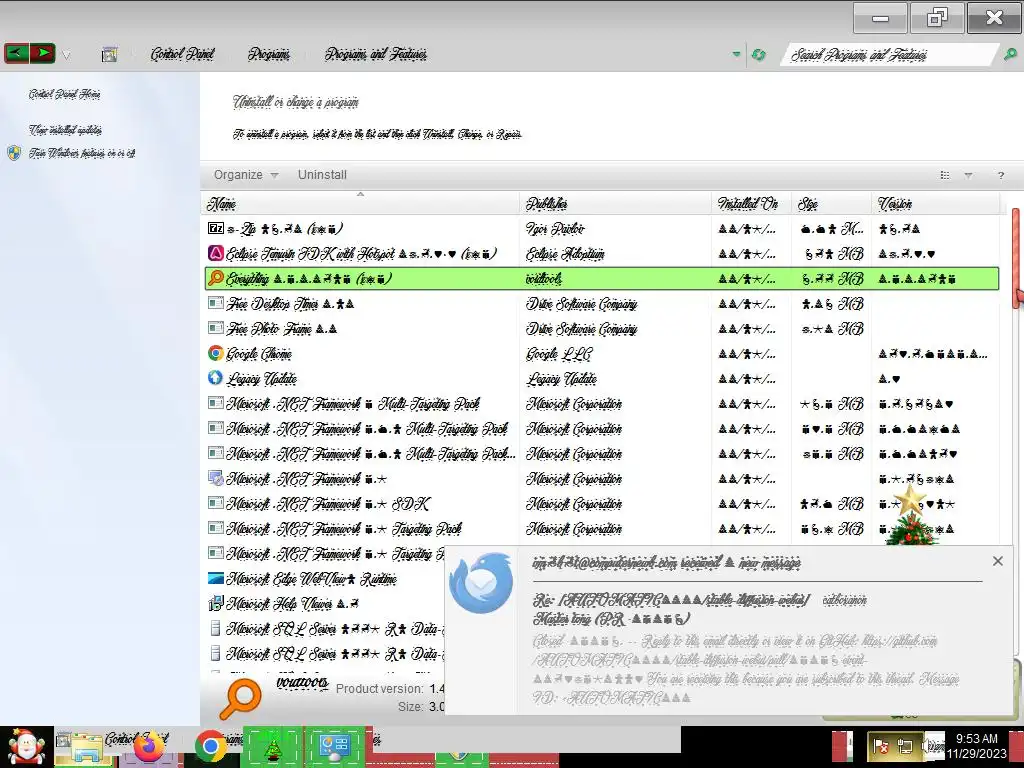Open the recent pages dropdown beside arrows
The height and width of the screenshot is (768, 1024).
point(66,56)
